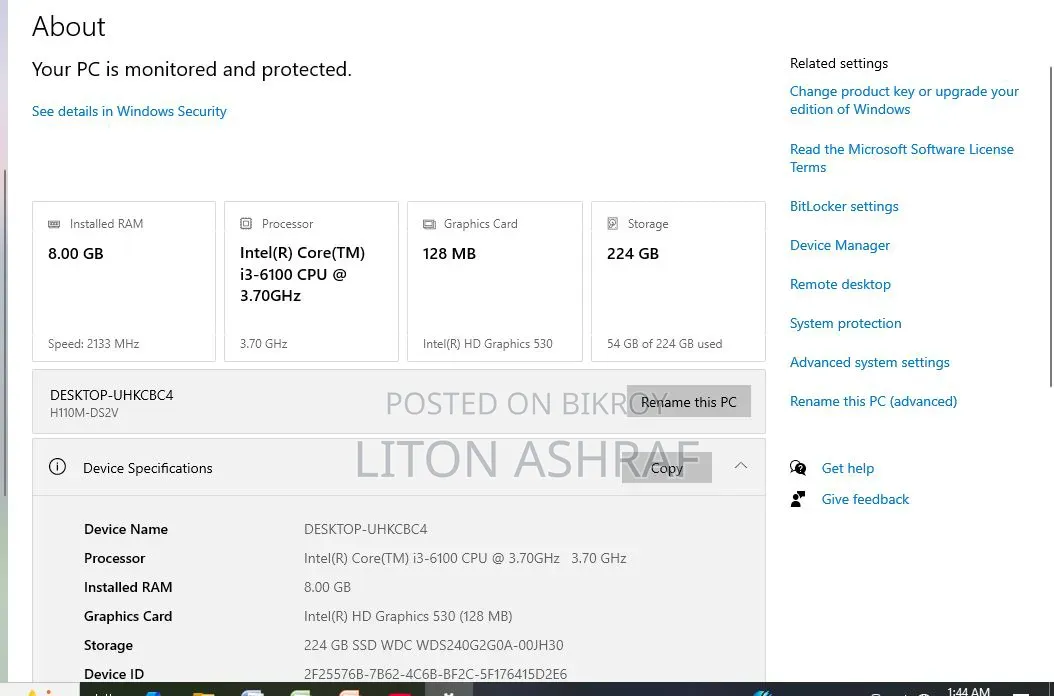Click the Storage label in specifications list
The width and height of the screenshot is (1054, 696).
[x=108, y=645]
